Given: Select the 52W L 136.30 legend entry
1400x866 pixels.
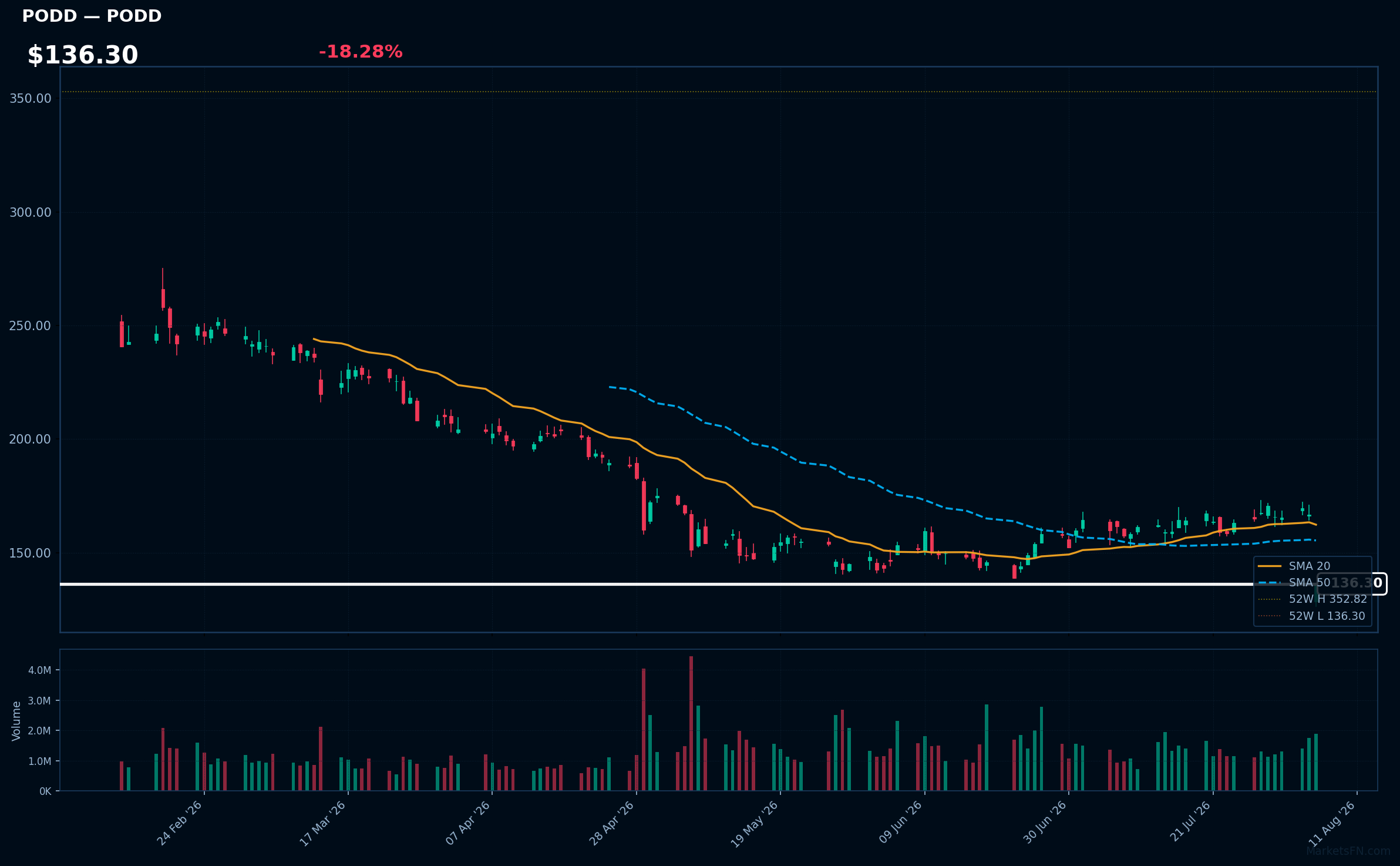Looking at the screenshot, I should point(1312,616).
